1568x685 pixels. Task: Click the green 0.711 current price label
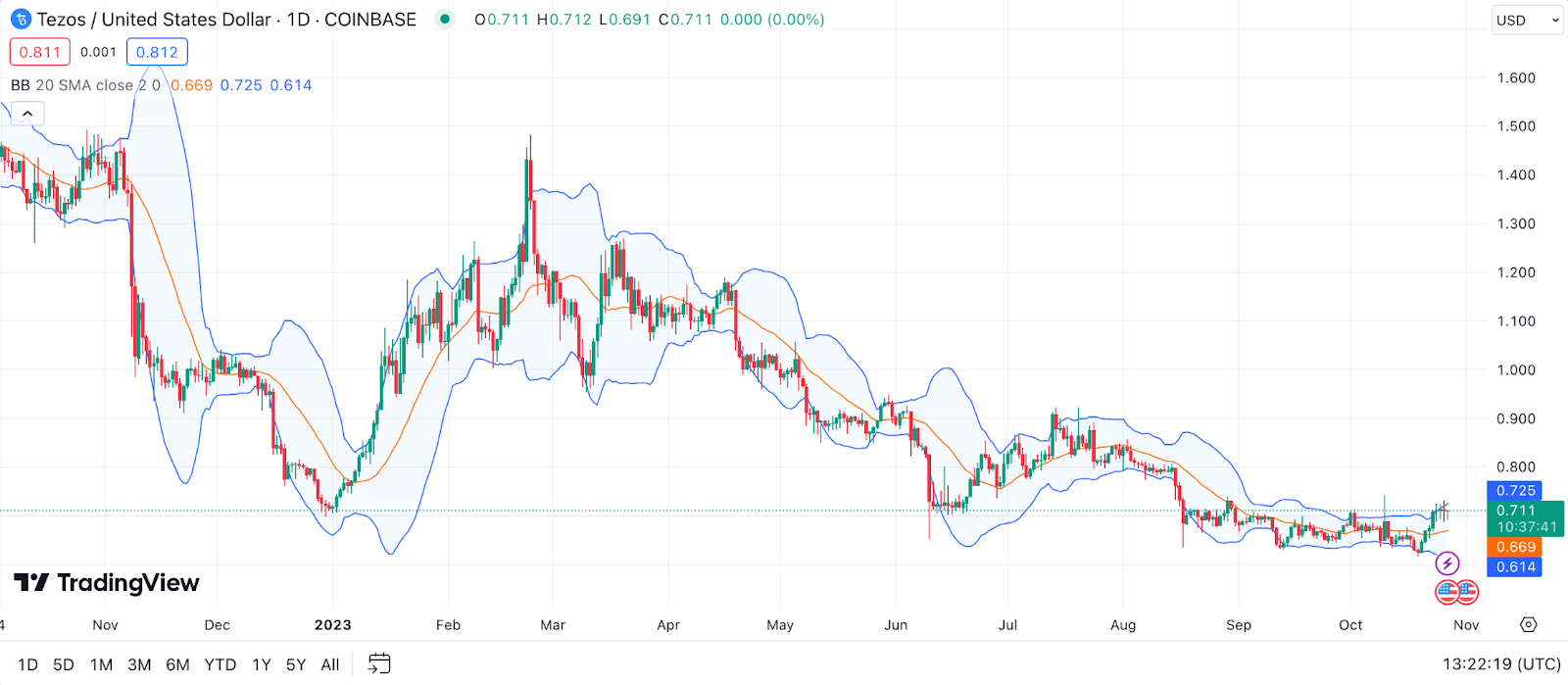1526,518
